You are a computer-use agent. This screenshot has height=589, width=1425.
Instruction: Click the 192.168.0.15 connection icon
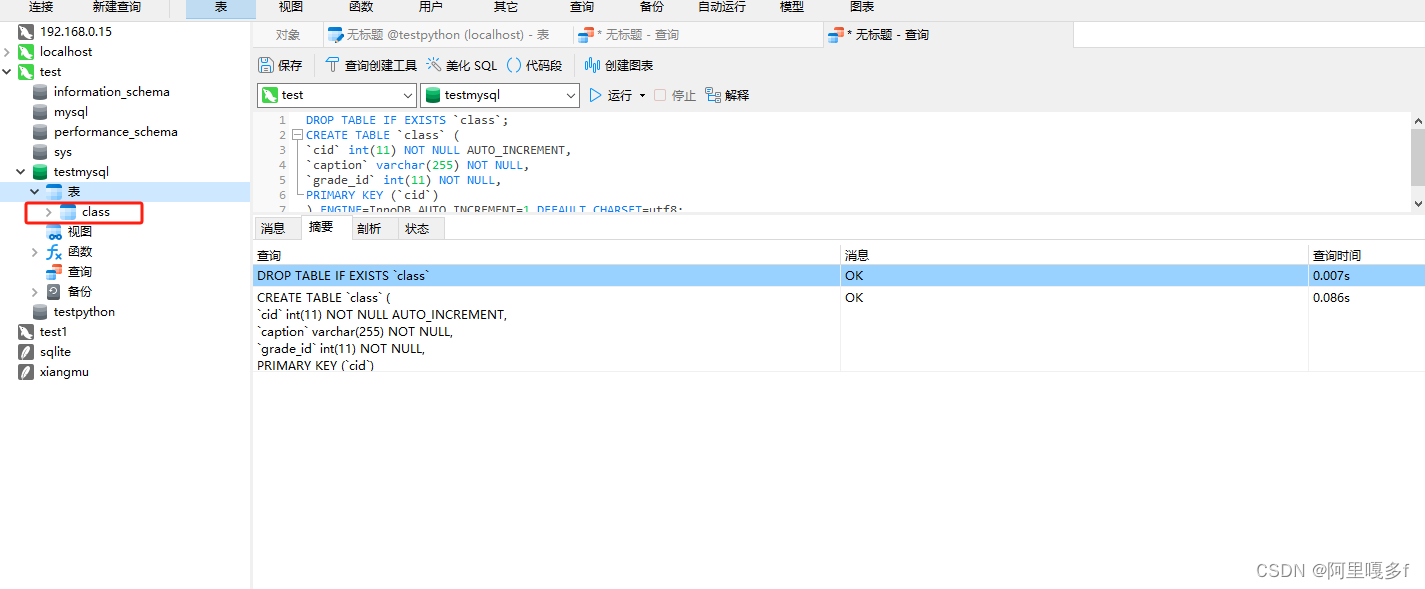coord(26,31)
